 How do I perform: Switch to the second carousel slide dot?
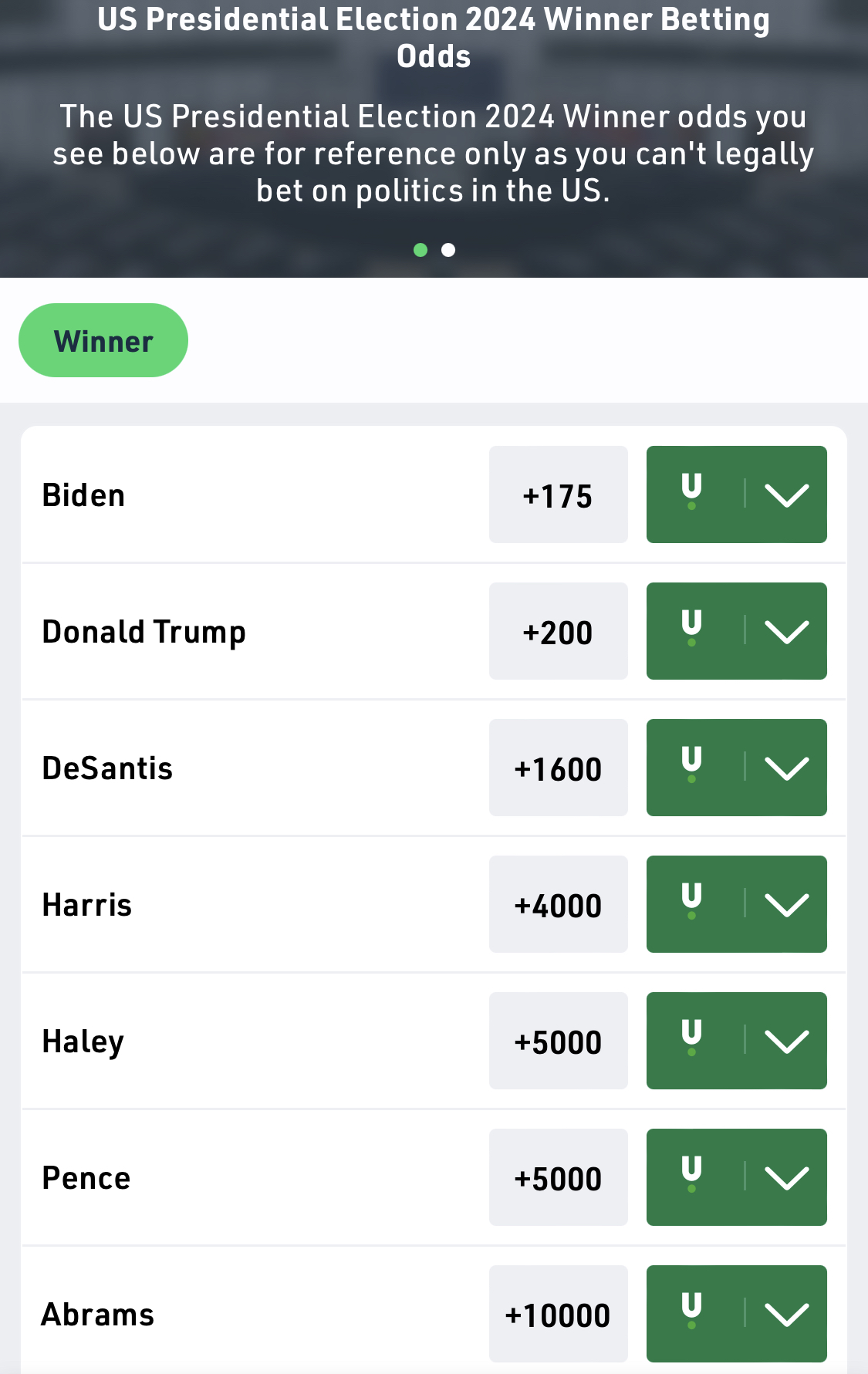[x=448, y=250]
